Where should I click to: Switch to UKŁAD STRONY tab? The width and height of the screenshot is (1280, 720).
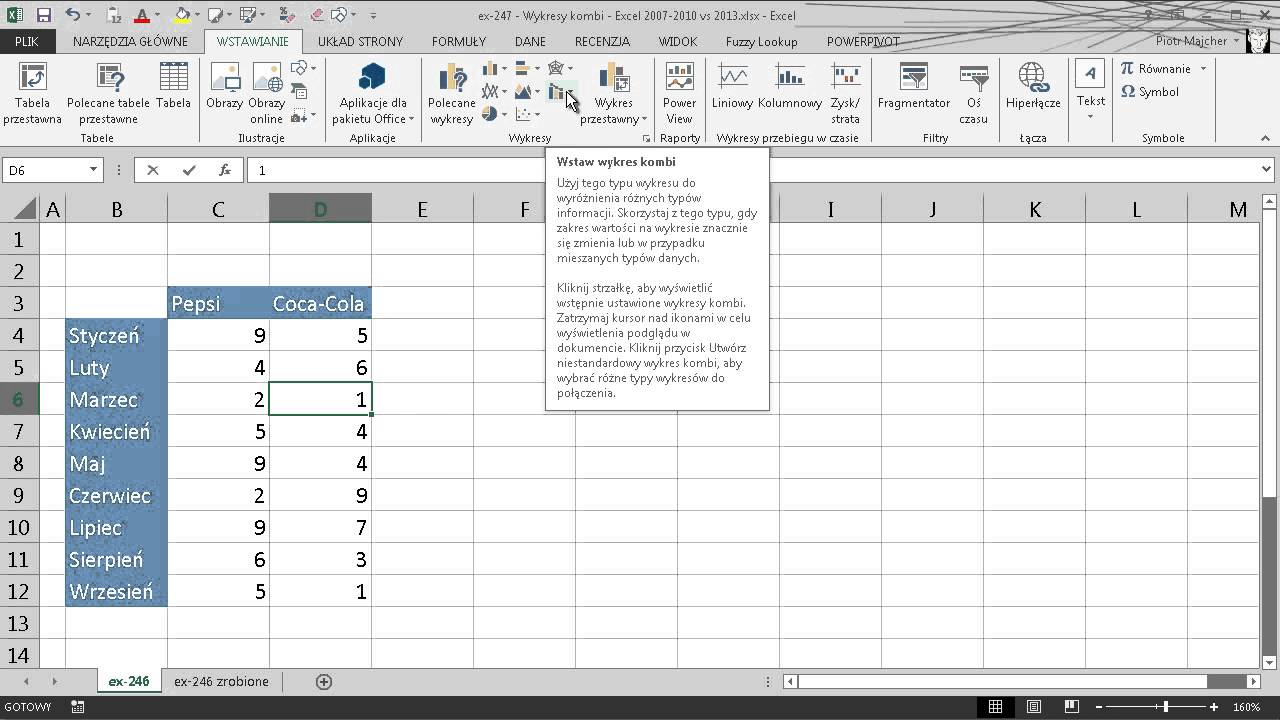point(360,41)
